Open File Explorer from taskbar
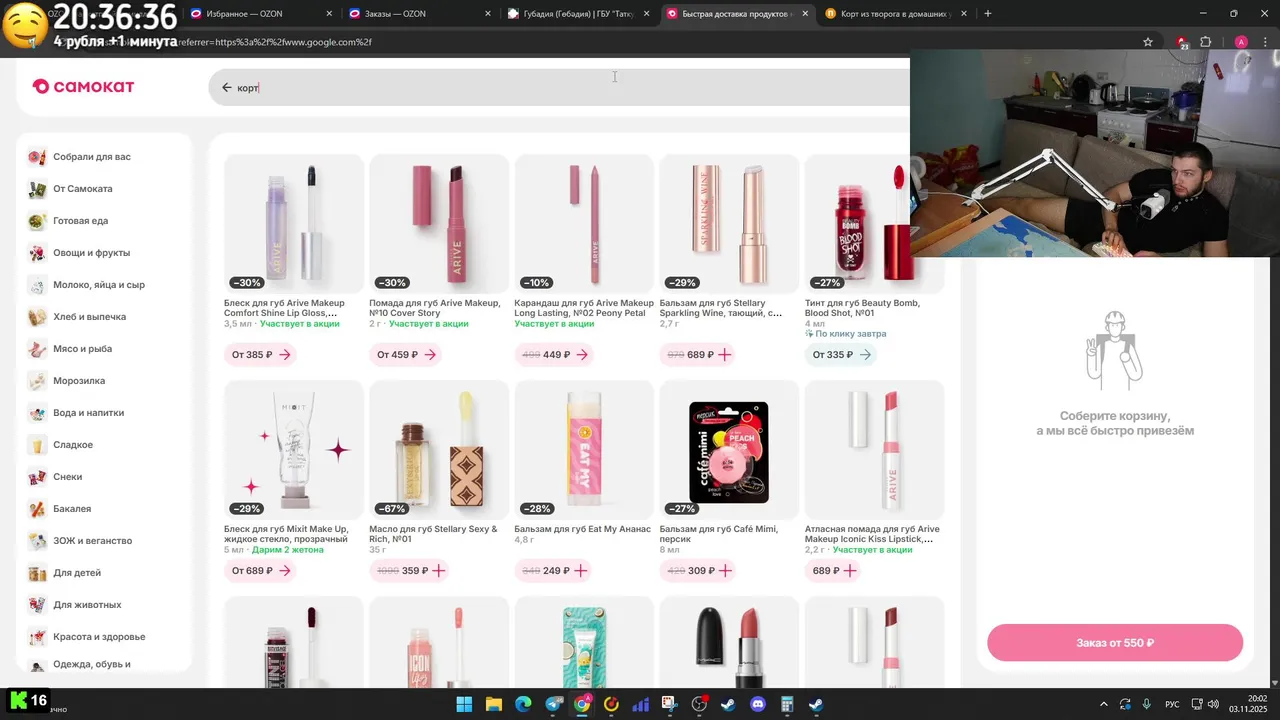The image size is (1280, 720). [494, 704]
